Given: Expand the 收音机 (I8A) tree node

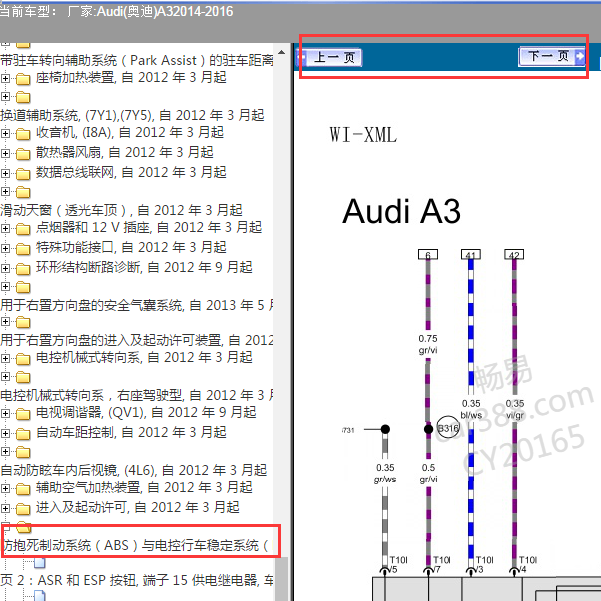Looking at the screenshot, I should pos(5,133).
